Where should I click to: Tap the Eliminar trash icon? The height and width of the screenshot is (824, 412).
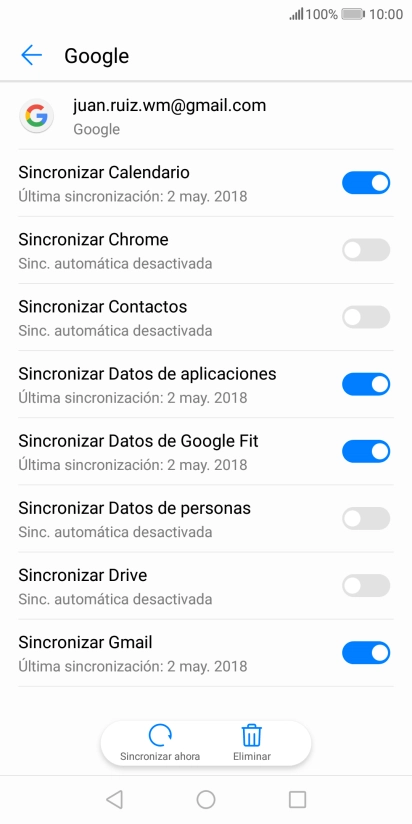(252, 735)
